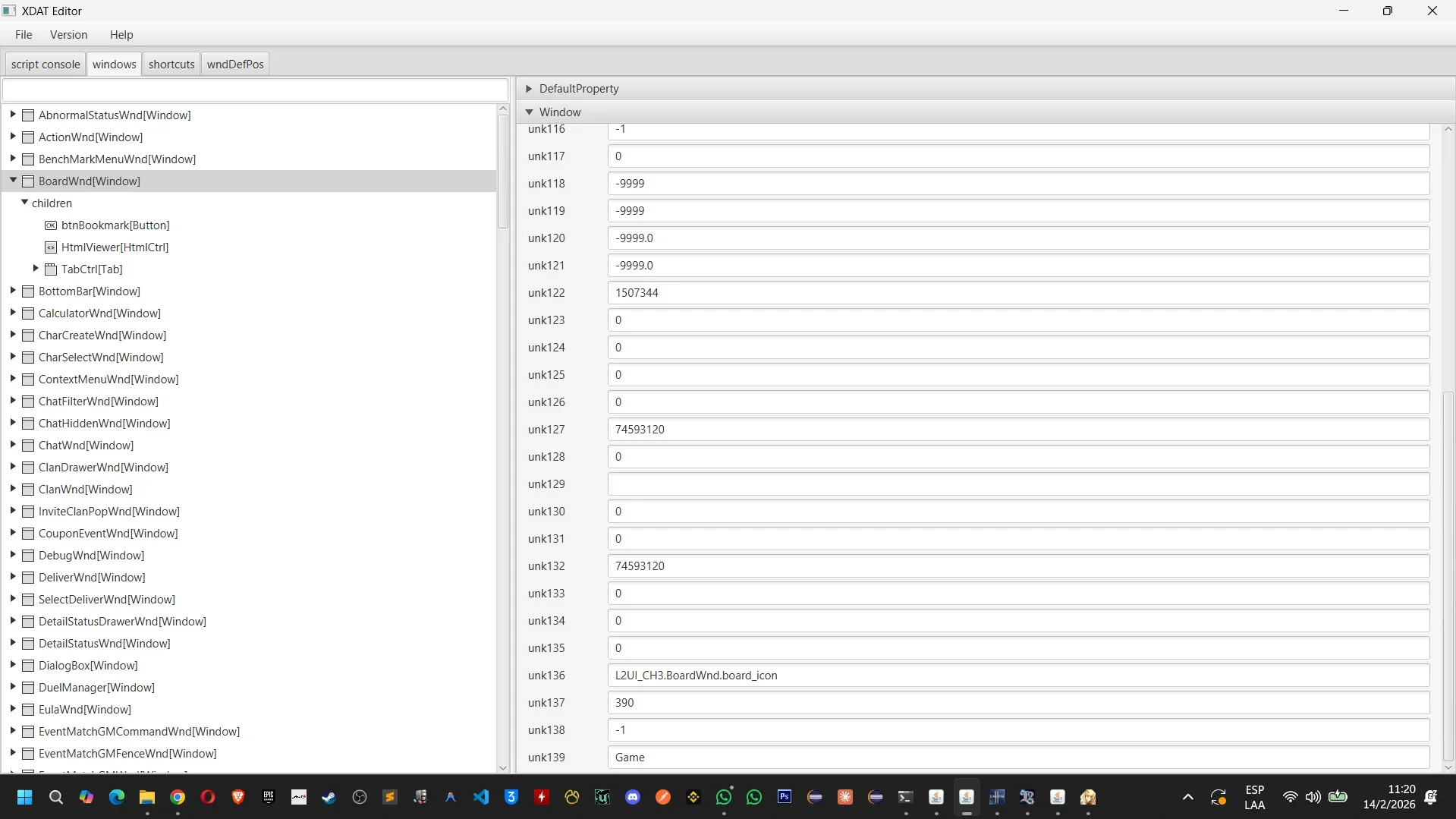Click the unk136 field with board_icon path
Image resolution: width=1456 pixels, height=819 pixels.
(1018, 676)
